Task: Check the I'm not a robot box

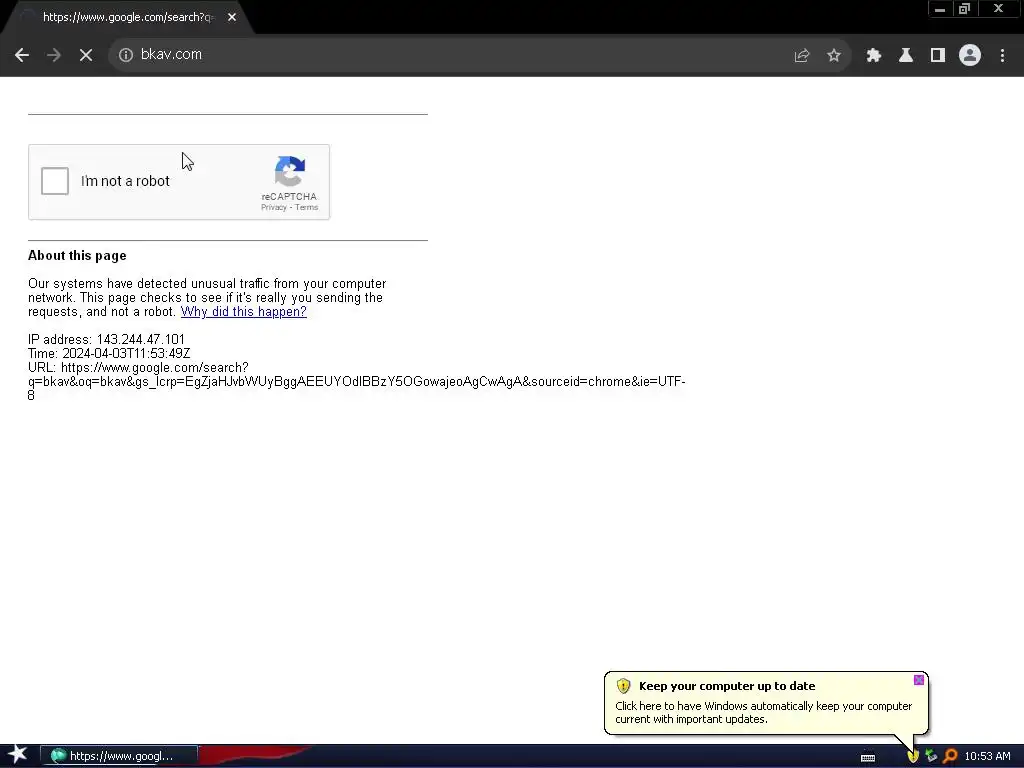Action: tap(55, 181)
